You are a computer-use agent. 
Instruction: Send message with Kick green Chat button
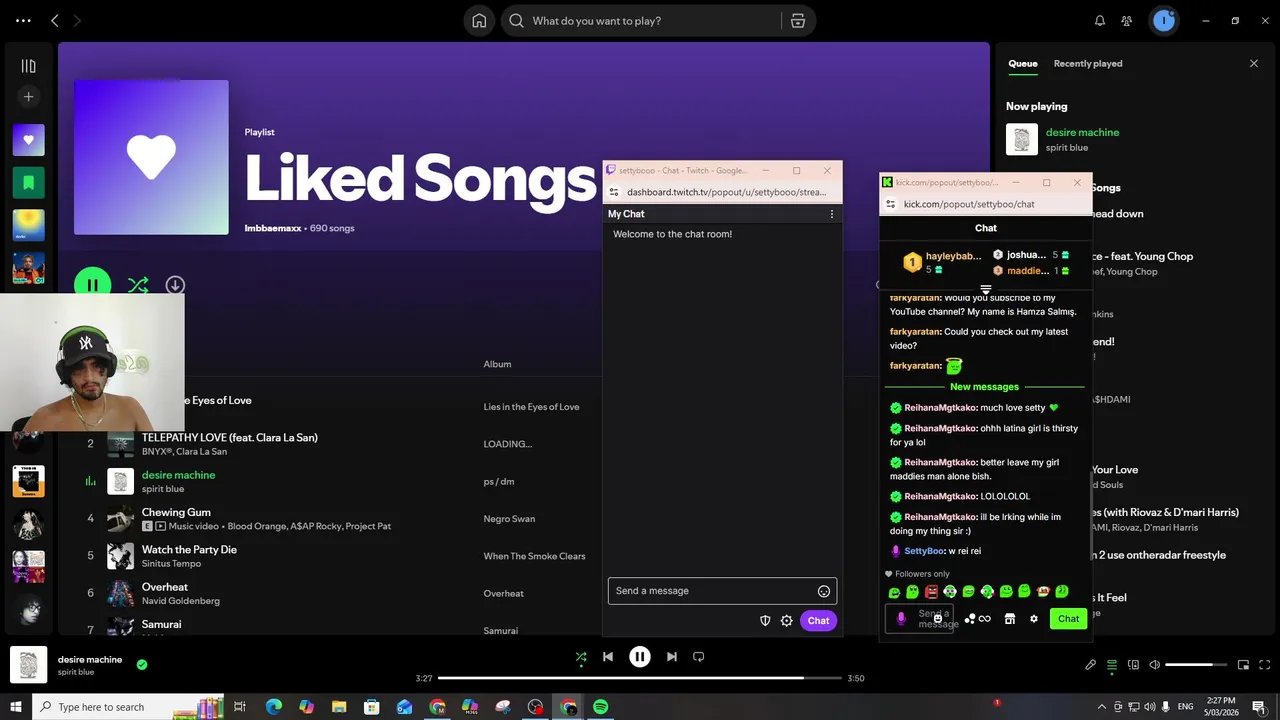pyautogui.click(x=1069, y=619)
